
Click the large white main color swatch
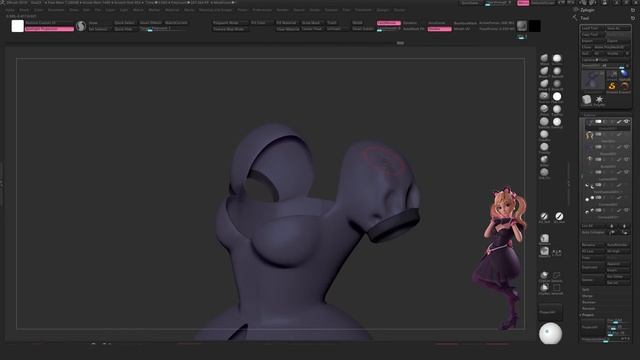[18, 26]
